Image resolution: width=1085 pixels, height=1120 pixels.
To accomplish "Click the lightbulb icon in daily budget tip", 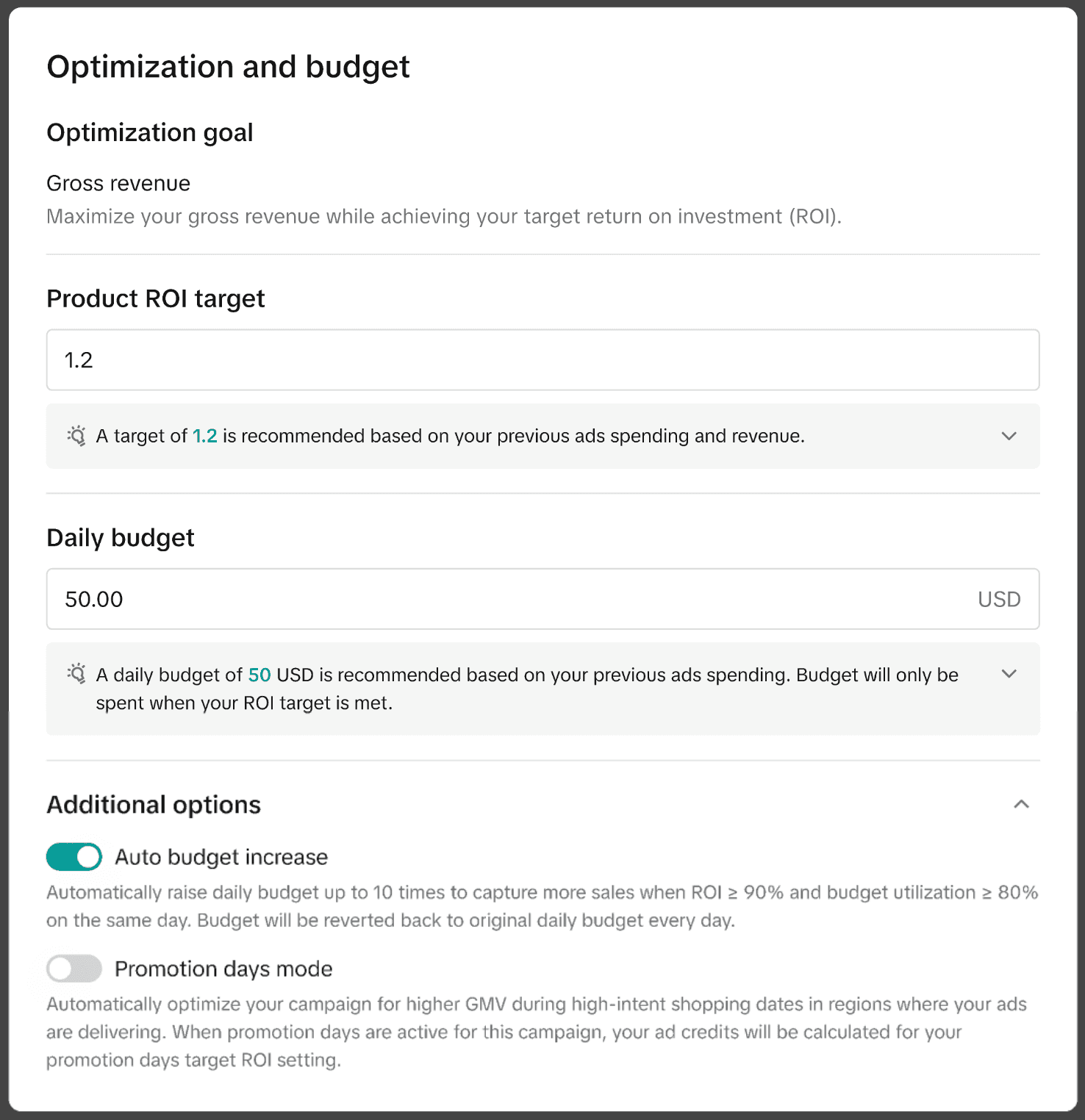I will coord(77,674).
